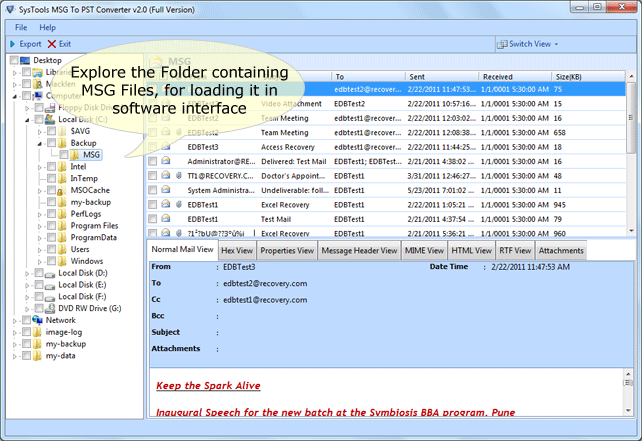Switch to the HTML View tab
This screenshot has height=441, width=642.
coord(471,251)
